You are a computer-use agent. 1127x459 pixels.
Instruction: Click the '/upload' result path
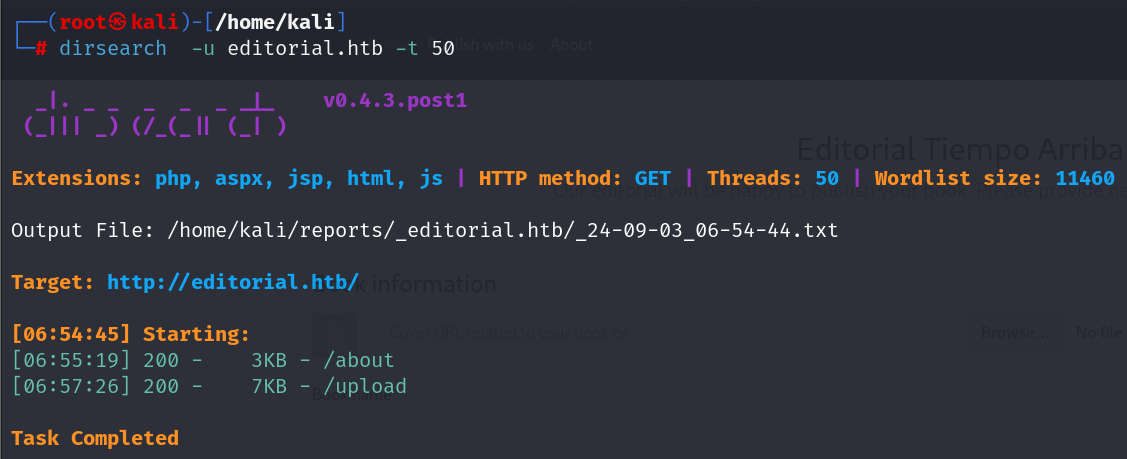[x=364, y=386]
